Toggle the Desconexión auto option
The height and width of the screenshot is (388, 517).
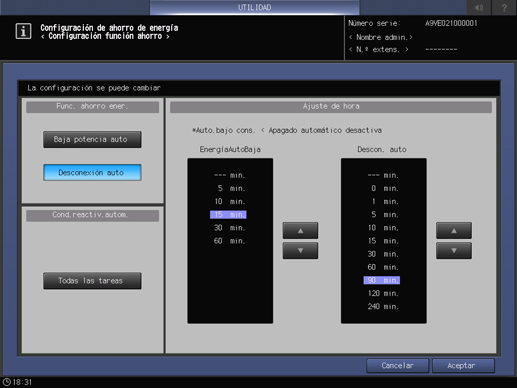point(92,172)
